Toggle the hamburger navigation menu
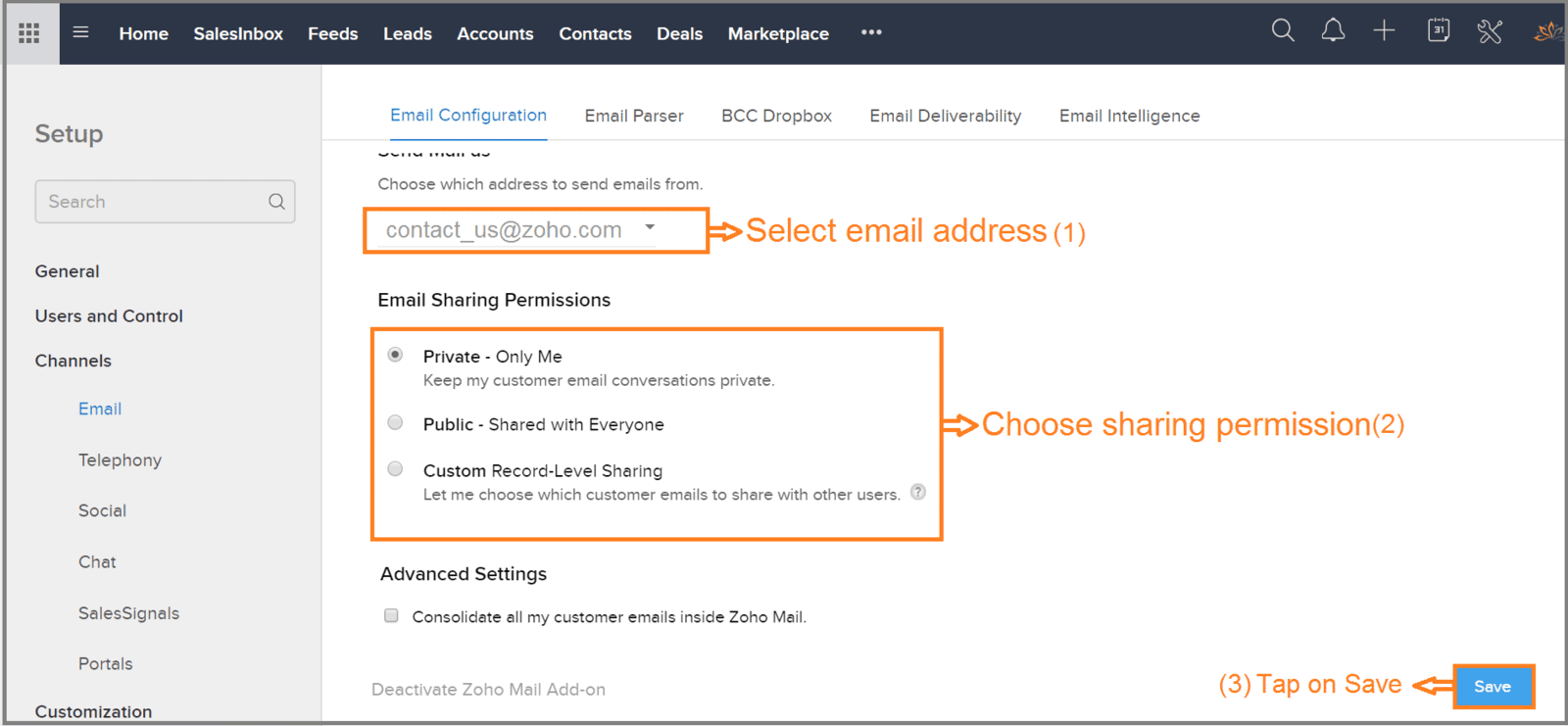The image size is (1568, 726). [x=80, y=32]
